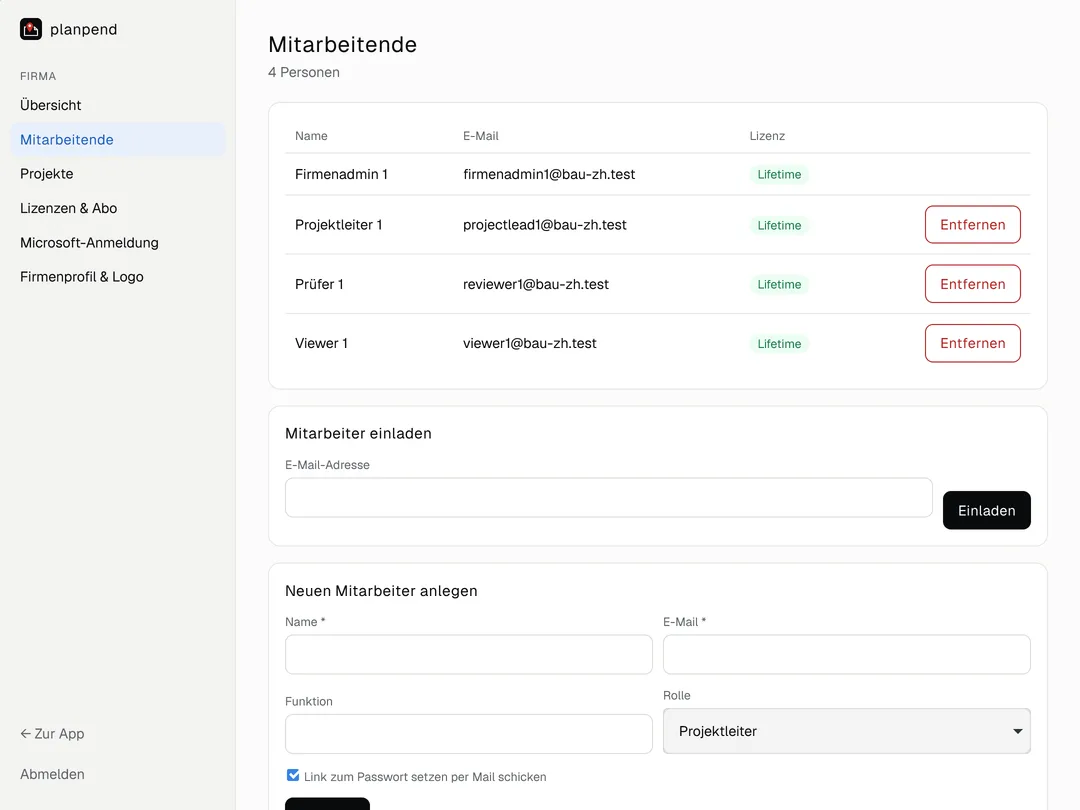Remove Viewer 1 with Entfernen
This screenshot has width=1080, height=810.
pyautogui.click(x=973, y=343)
